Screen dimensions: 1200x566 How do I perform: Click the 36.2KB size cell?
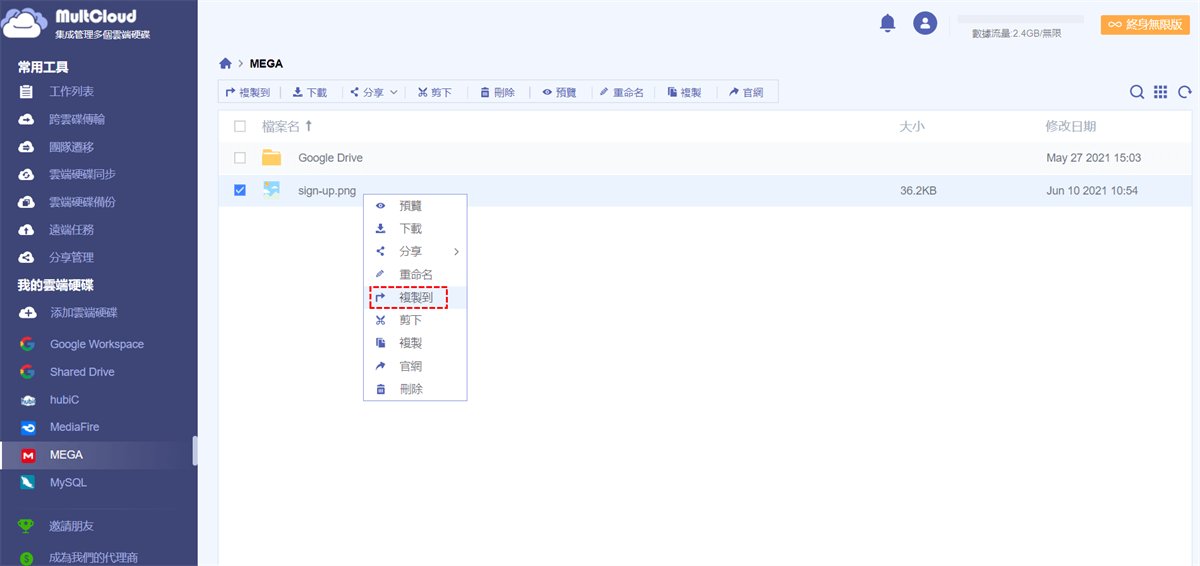(x=918, y=190)
